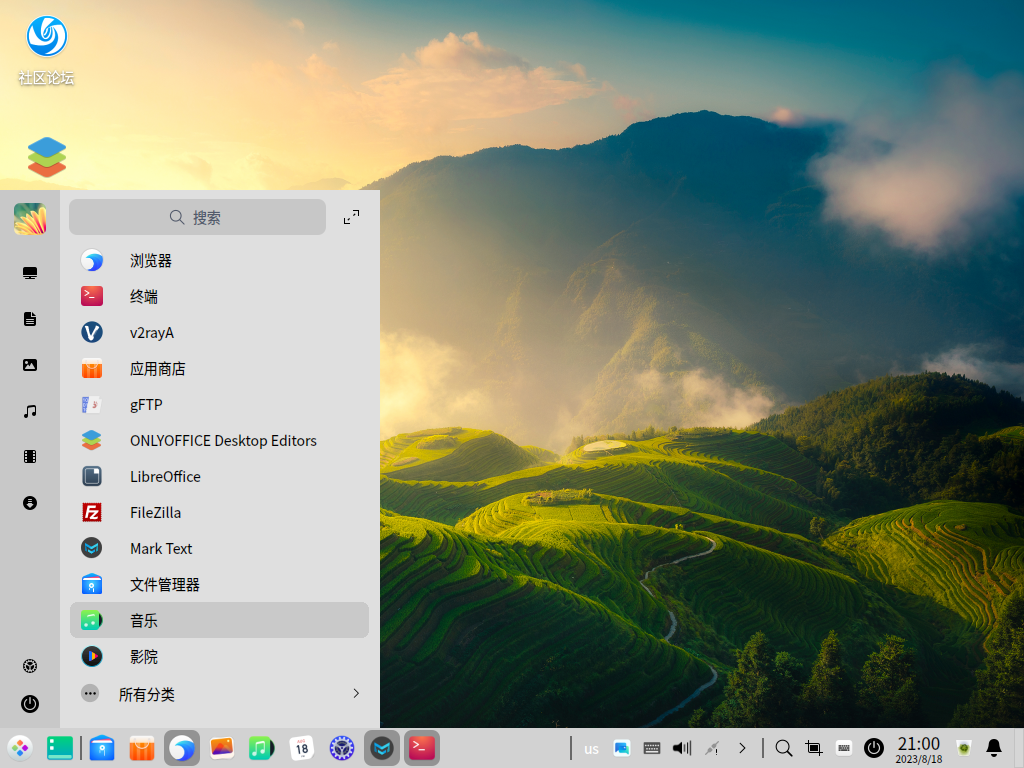This screenshot has height=768, width=1024.
Task: Open global search magnifier in the dock
Action: click(784, 748)
